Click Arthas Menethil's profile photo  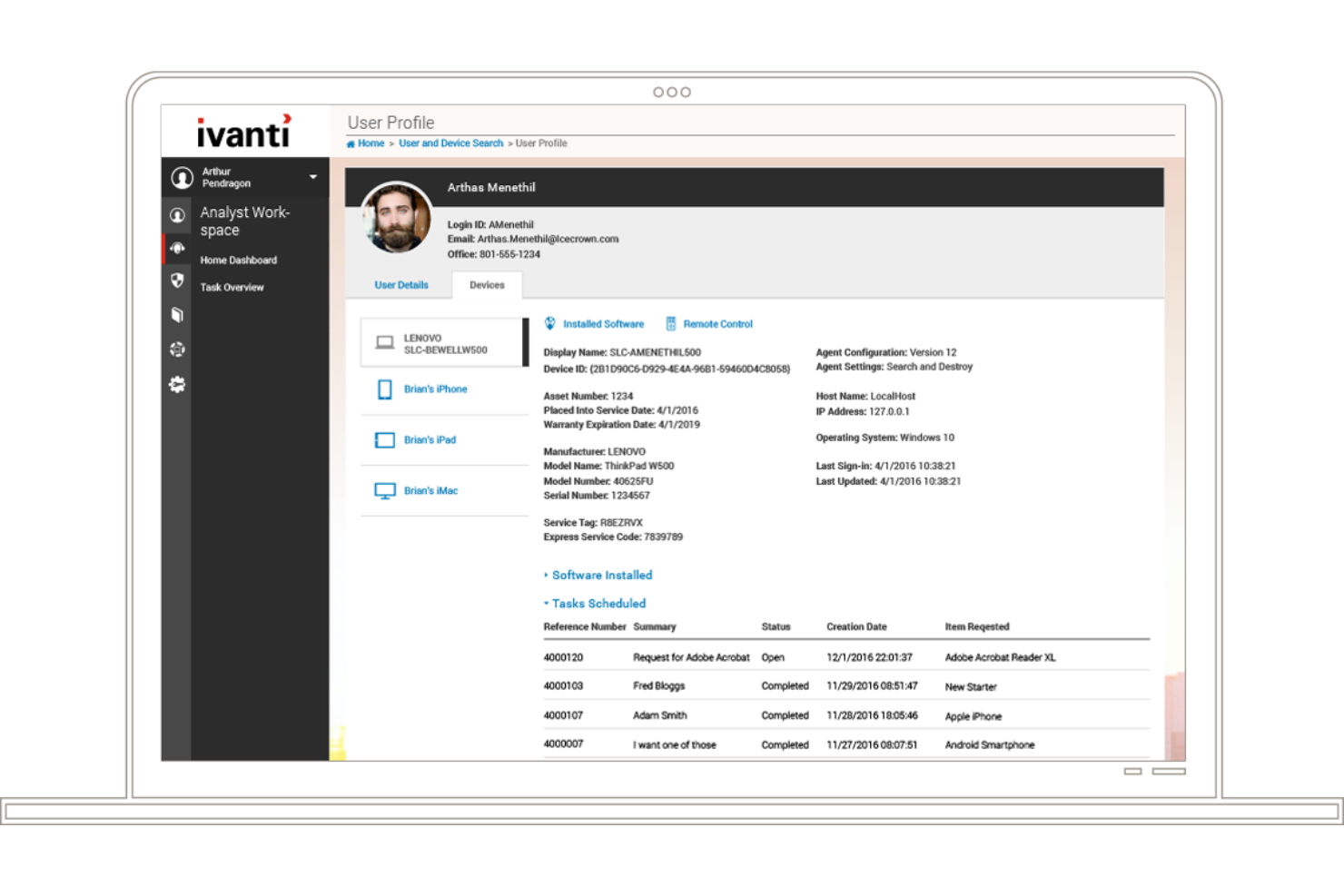[x=397, y=218]
